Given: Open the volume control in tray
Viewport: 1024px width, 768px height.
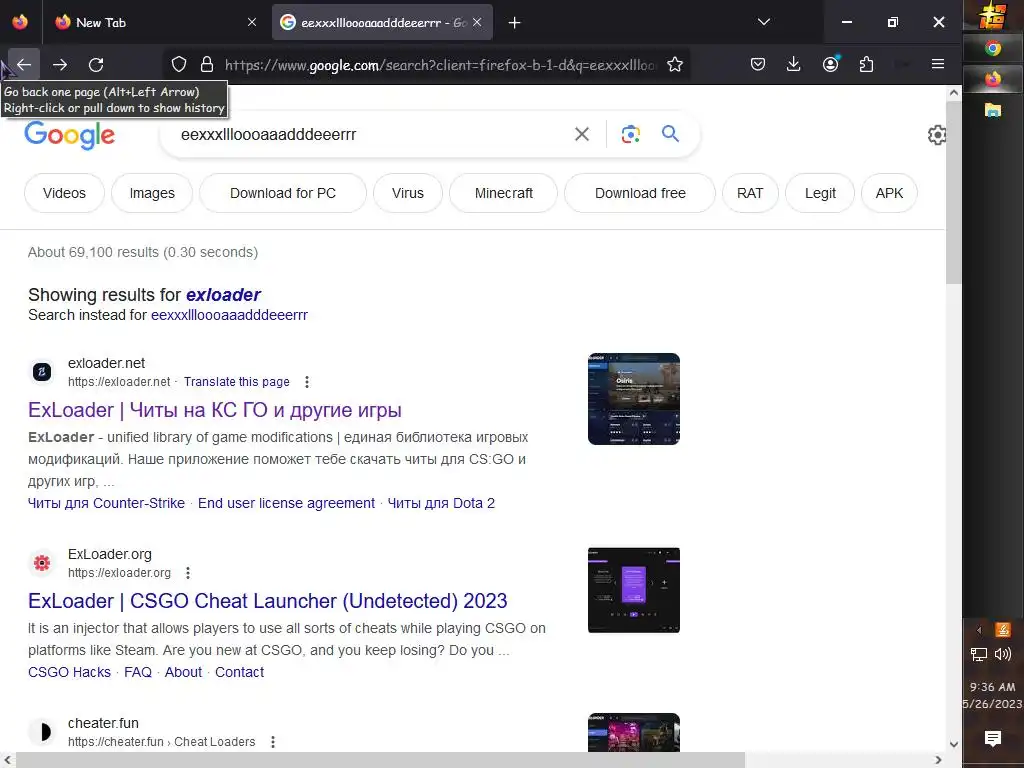Looking at the screenshot, I should [x=1003, y=654].
